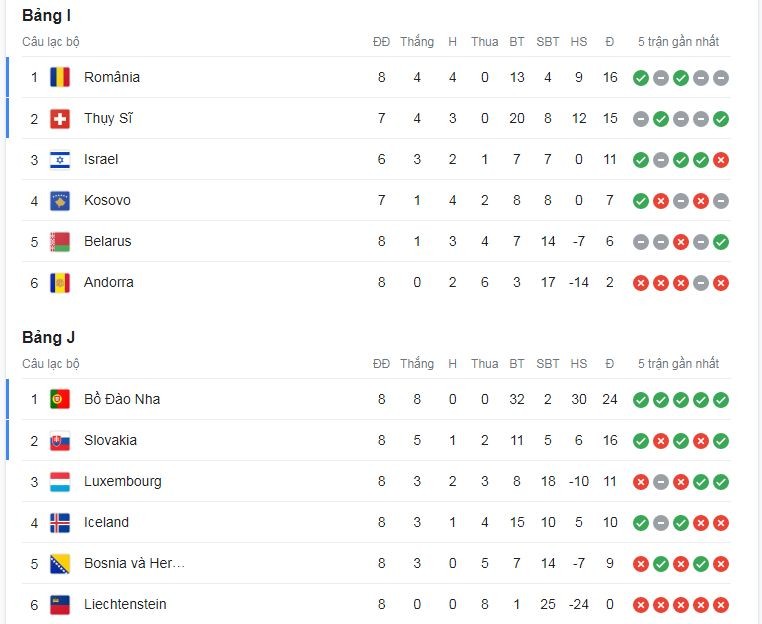Screen dimensions: 762x624
Task: Click the România flag icon
Action: (x=60, y=77)
